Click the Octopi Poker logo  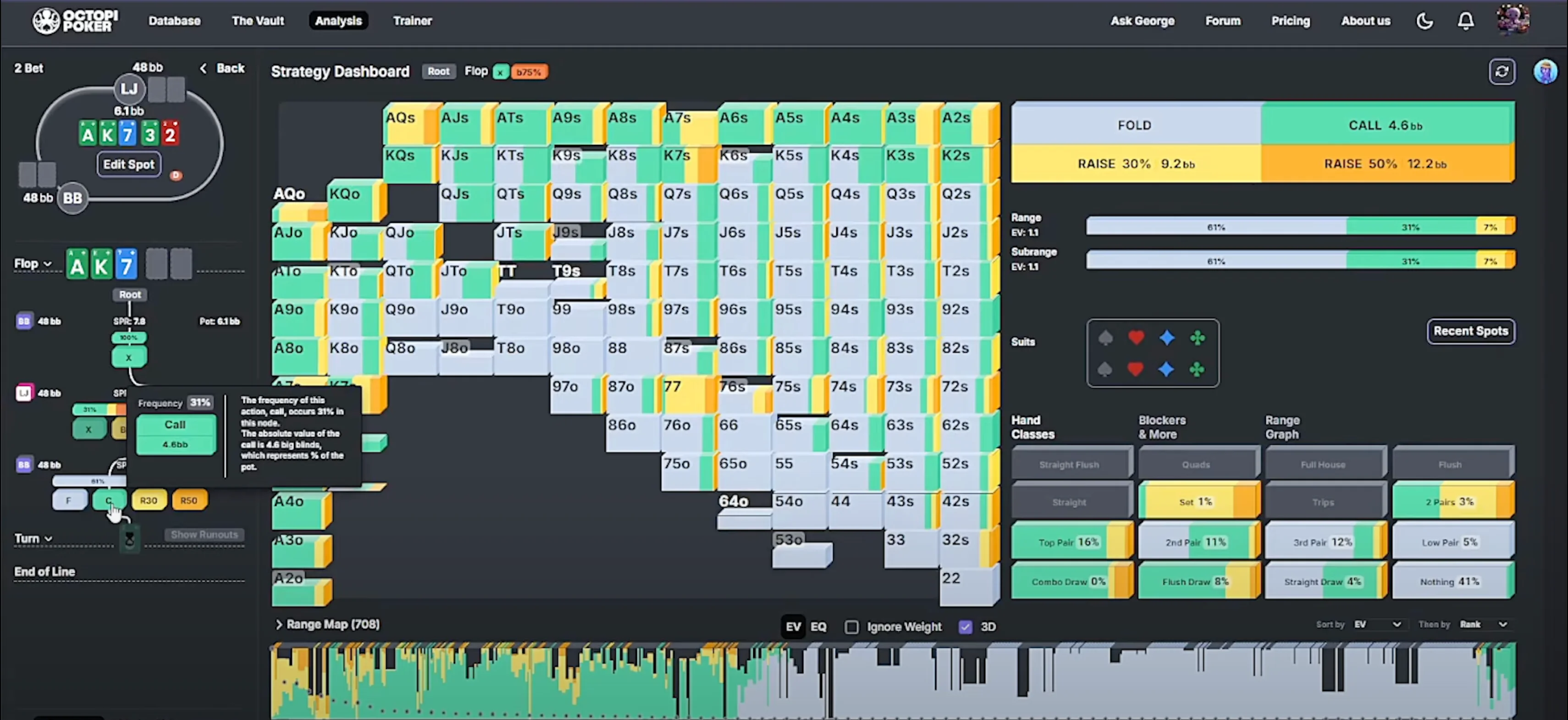76,21
